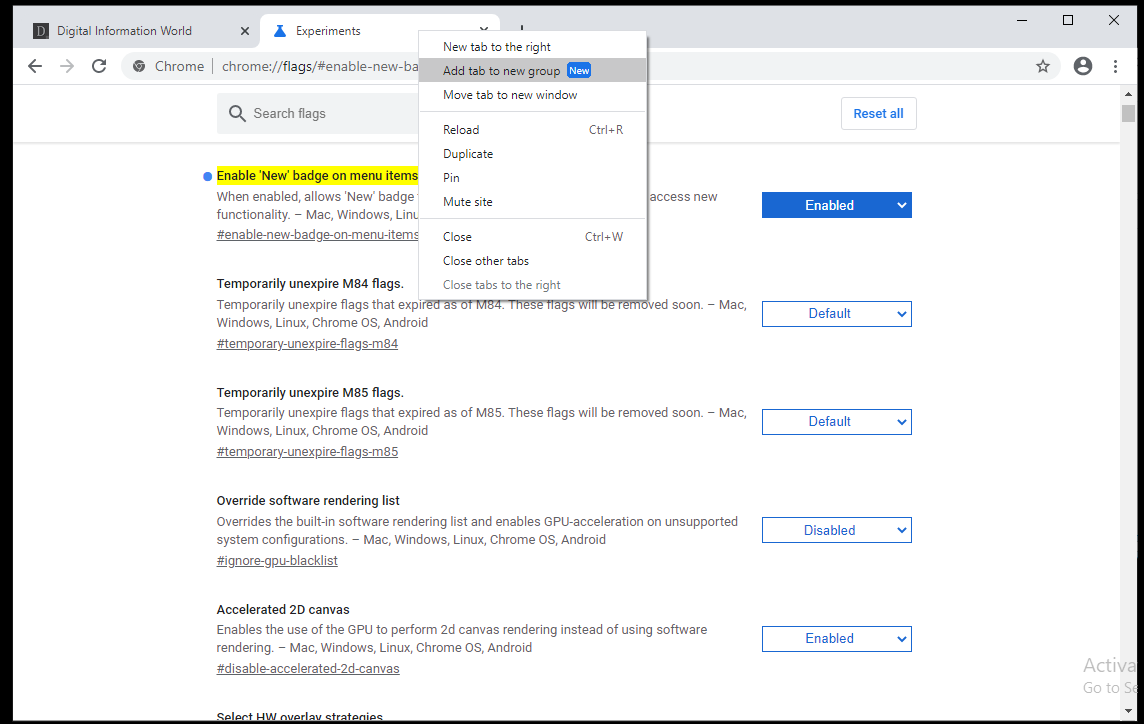Open the Disabled dropdown for software rendering
1144x724 pixels.
tap(836, 529)
